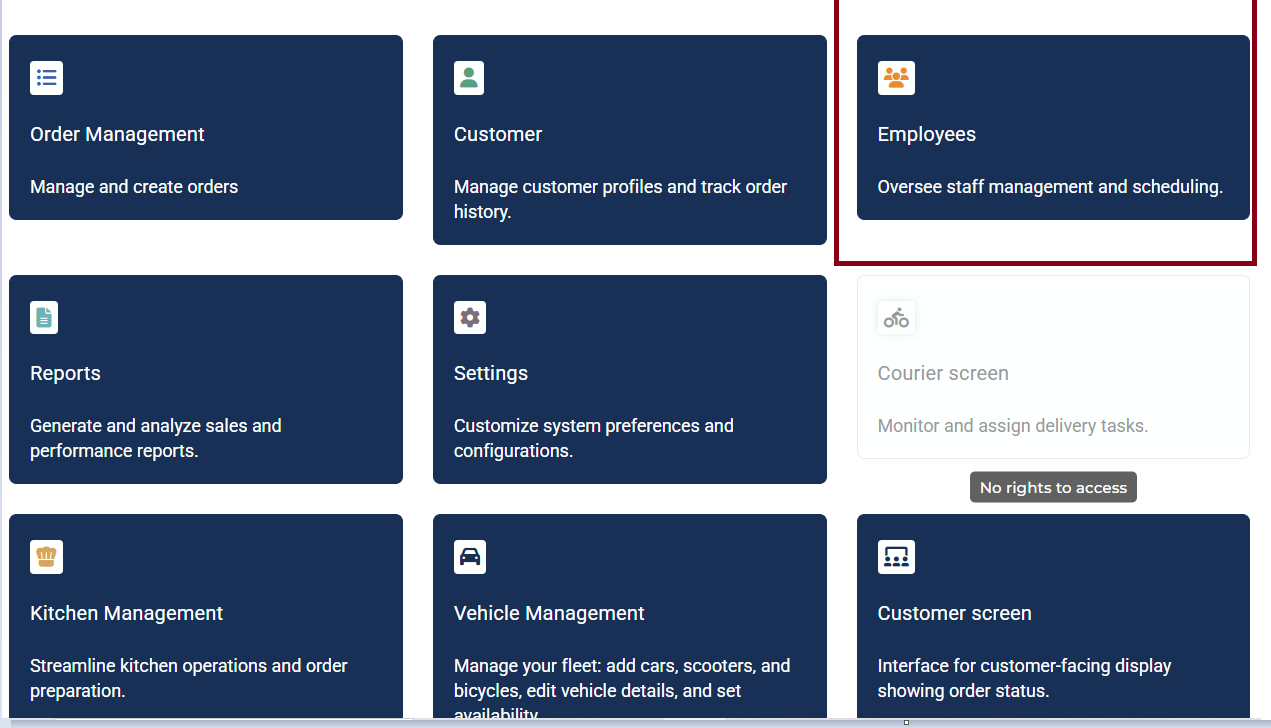Image resolution: width=1271 pixels, height=728 pixels.
Task: Click the Courier screen bike icon
Action: [x=896, y=318]
